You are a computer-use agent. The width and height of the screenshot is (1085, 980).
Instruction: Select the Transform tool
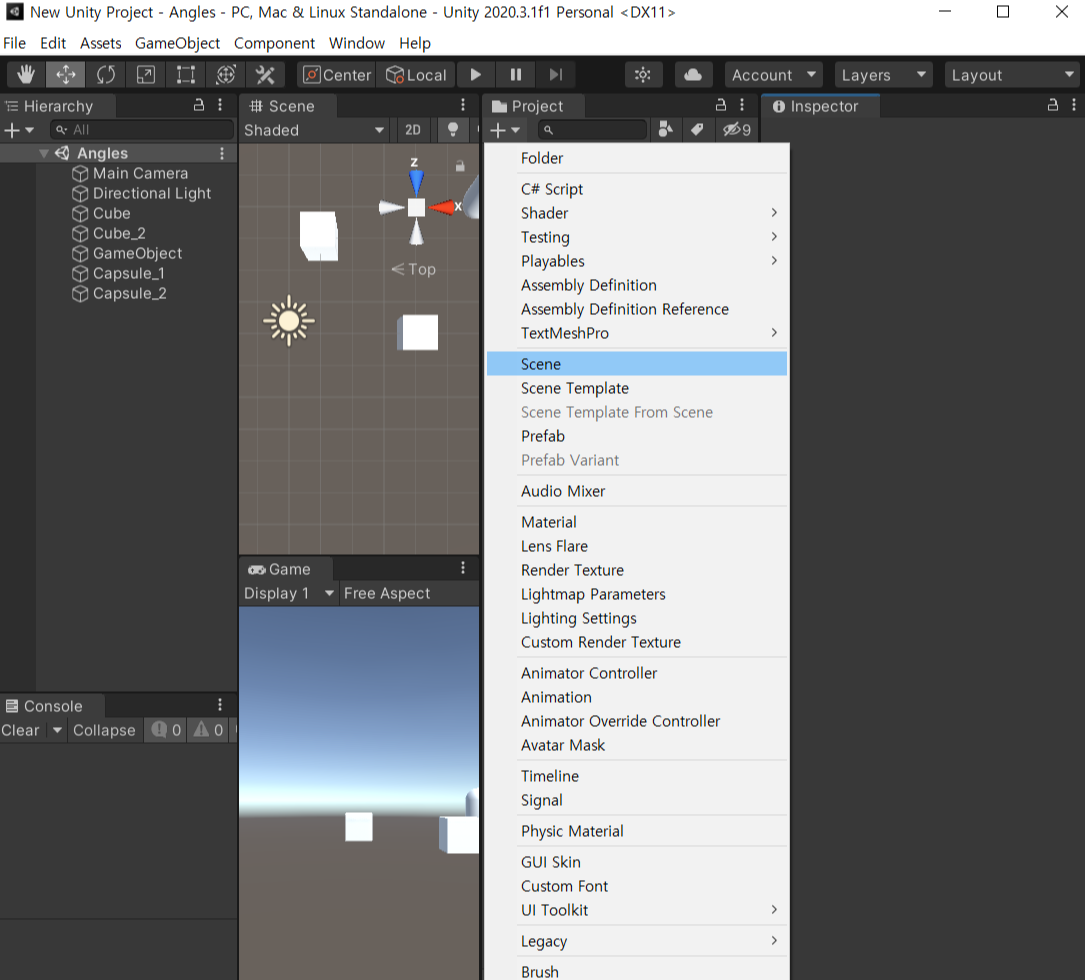coord(226,75)
